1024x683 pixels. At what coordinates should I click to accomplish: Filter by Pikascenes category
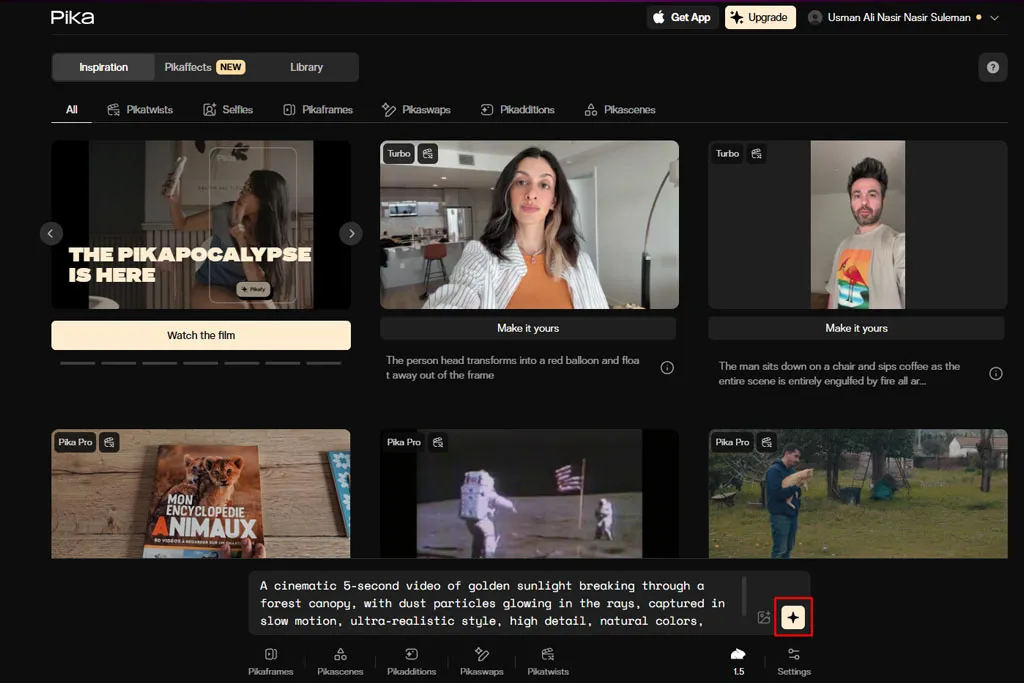tap(620, 110)
